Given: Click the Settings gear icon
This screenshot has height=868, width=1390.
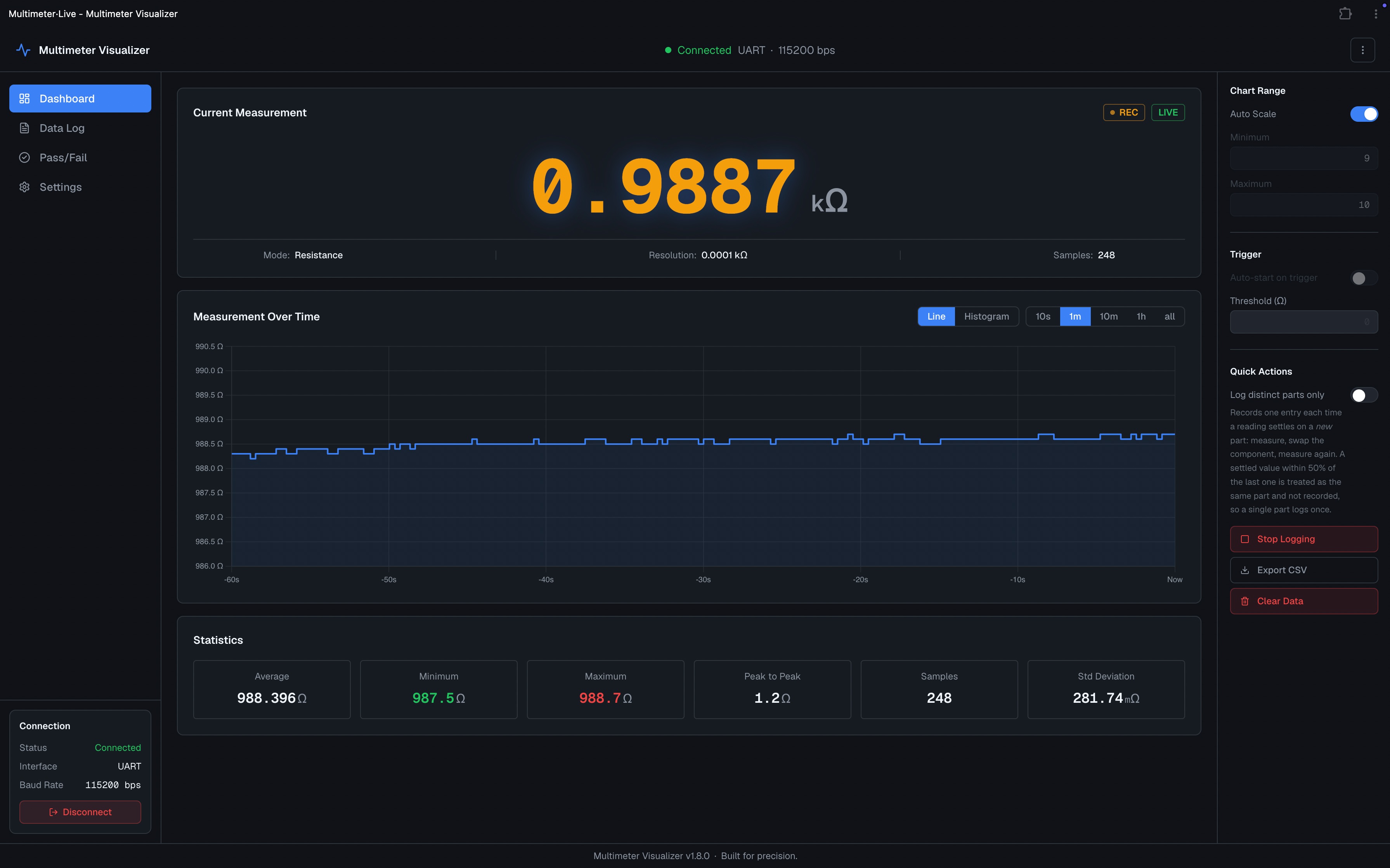Looking at the screenshot, I should [x=24, y=187].
